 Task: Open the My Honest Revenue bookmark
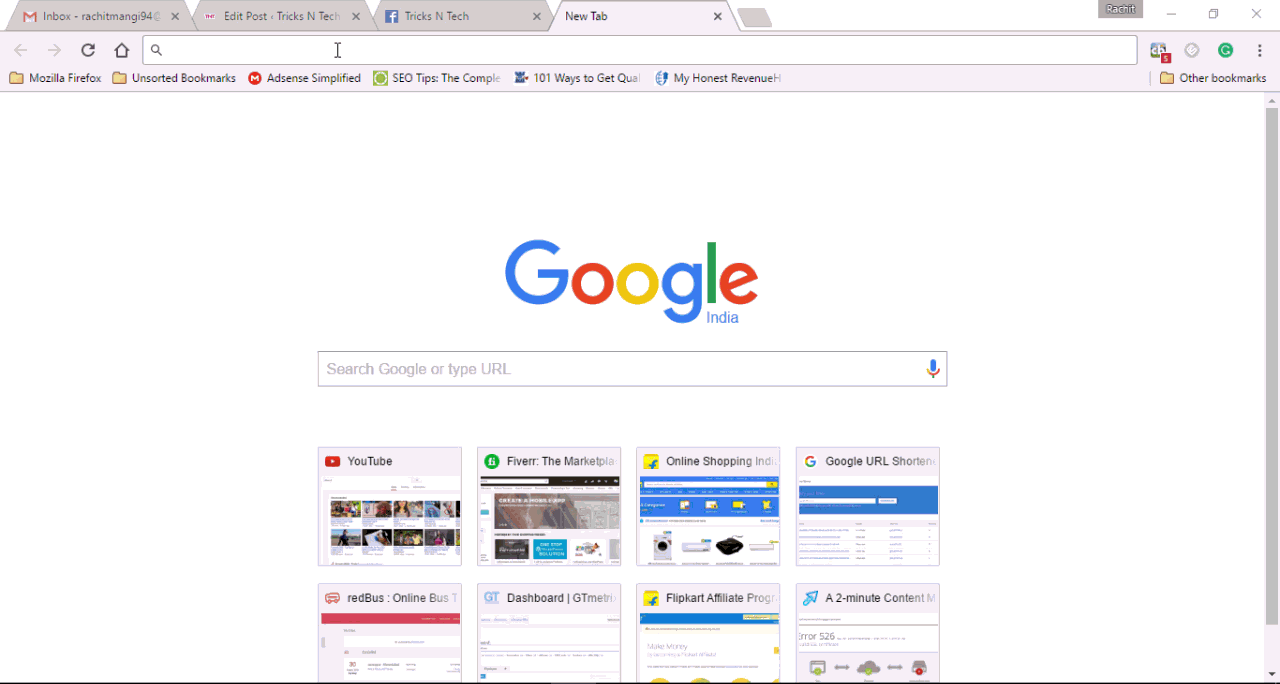pos(717,78)
